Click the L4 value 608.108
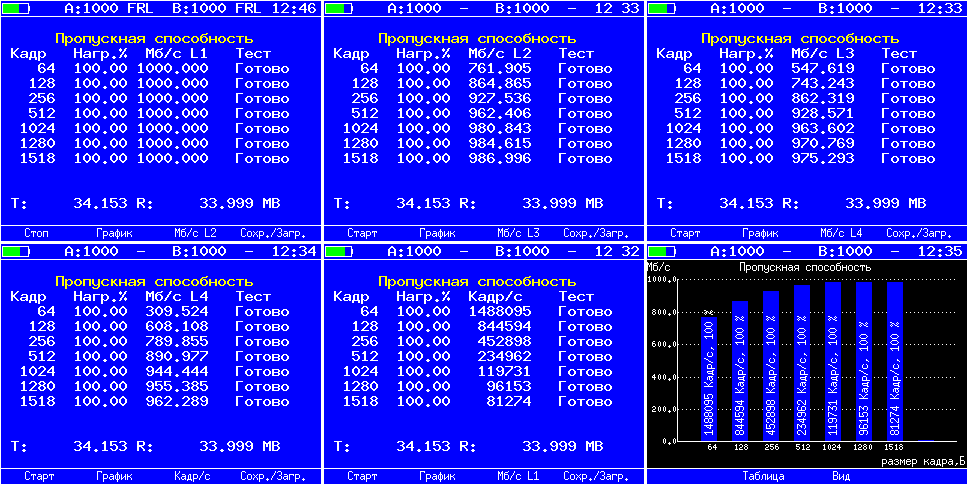This screenshot has height=487, width=970. 177,327
